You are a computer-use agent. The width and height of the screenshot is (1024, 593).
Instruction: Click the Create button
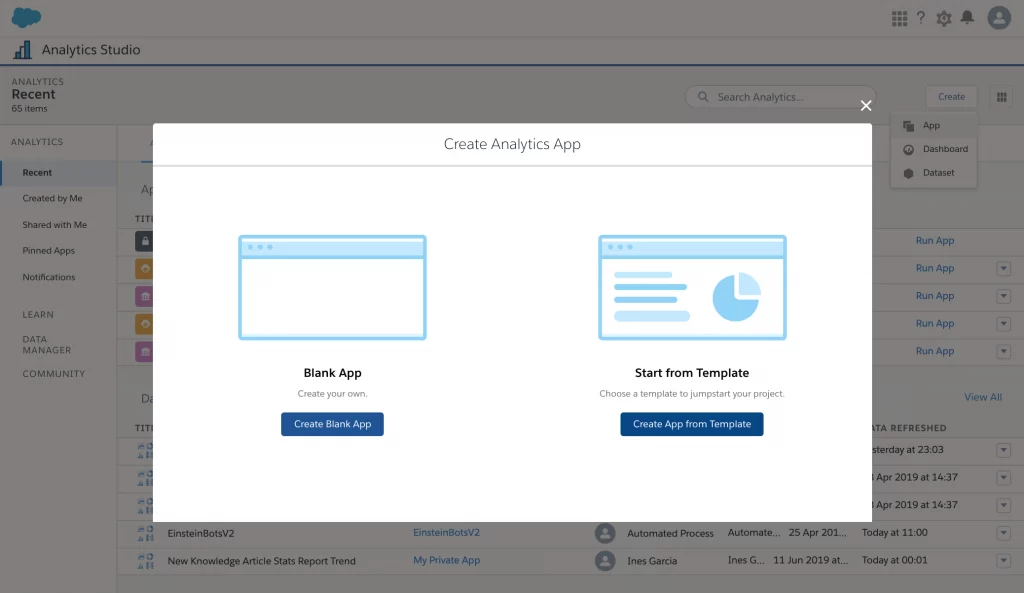click(x=951, y=97)
